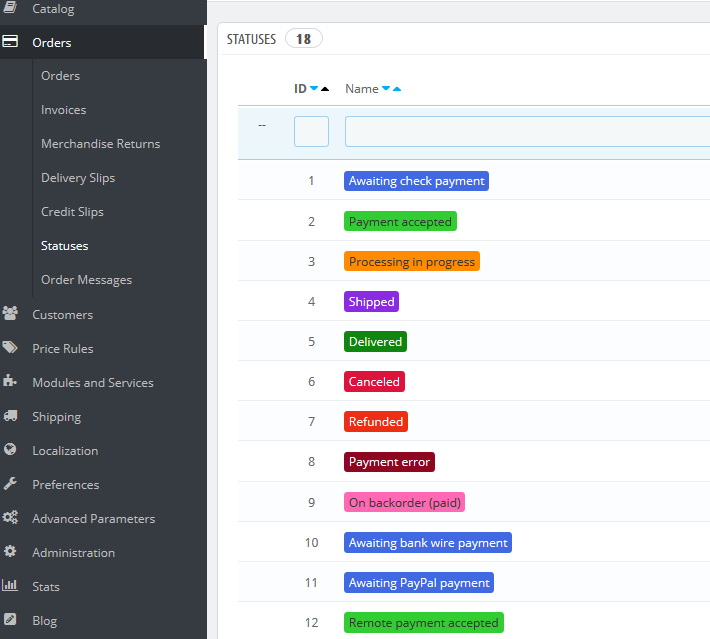Viewport: 710px width, 639px height.
Task: Click the Advanced Parameters gears icon
Action: [x=11, y=518]
